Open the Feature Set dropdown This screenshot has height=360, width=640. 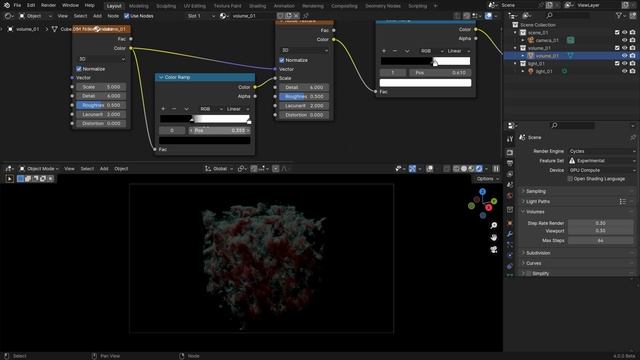pos(602,160)
